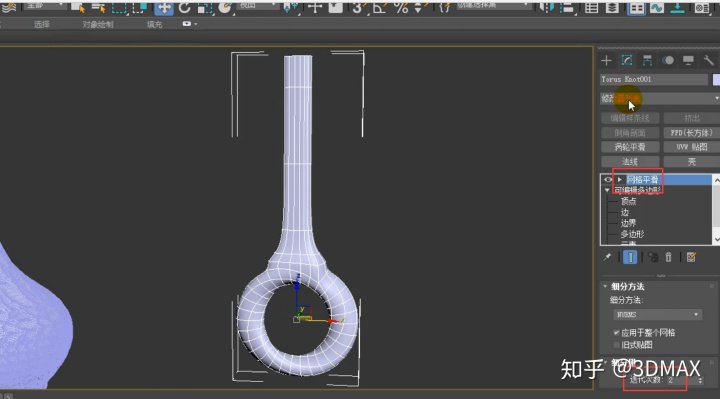Open the Scene Explorer toggle
The height and width of the screenshot is (399, 720).
[591, 8]
